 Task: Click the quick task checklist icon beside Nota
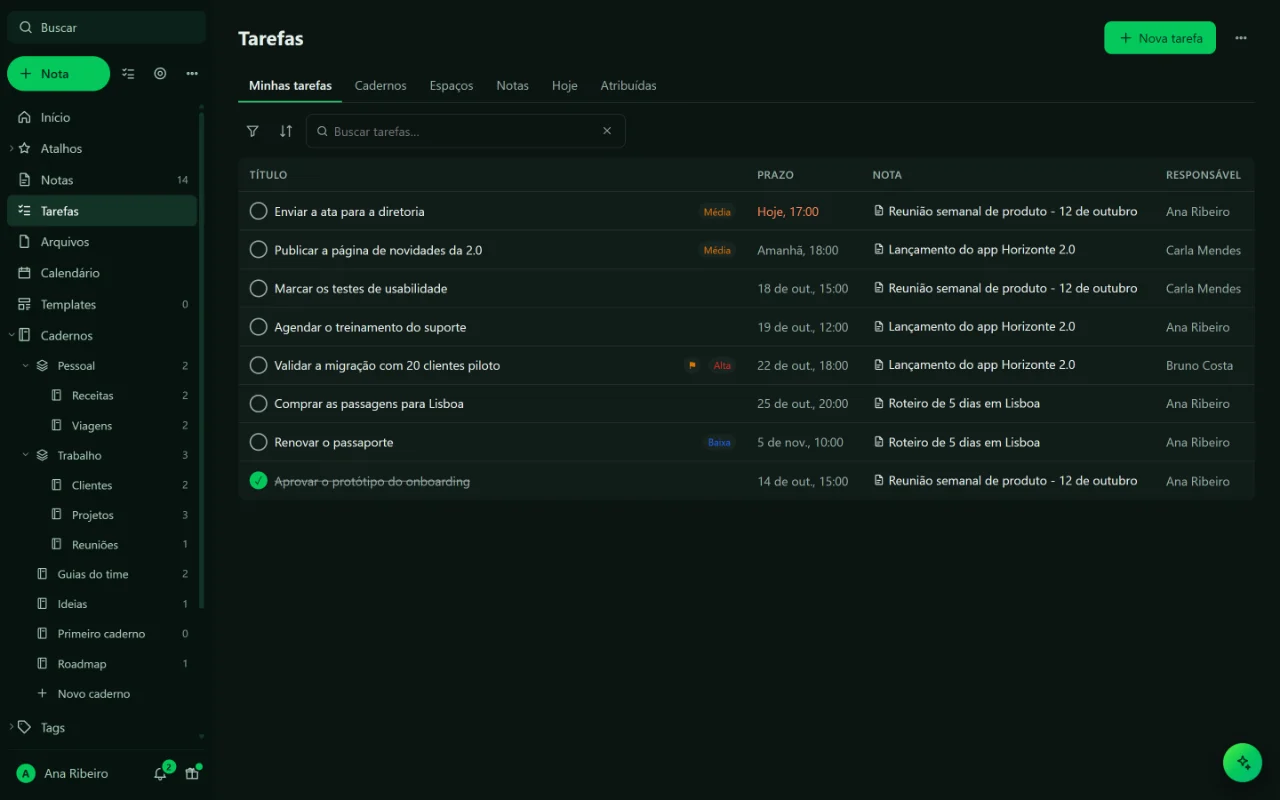click(x=128, y=74)
